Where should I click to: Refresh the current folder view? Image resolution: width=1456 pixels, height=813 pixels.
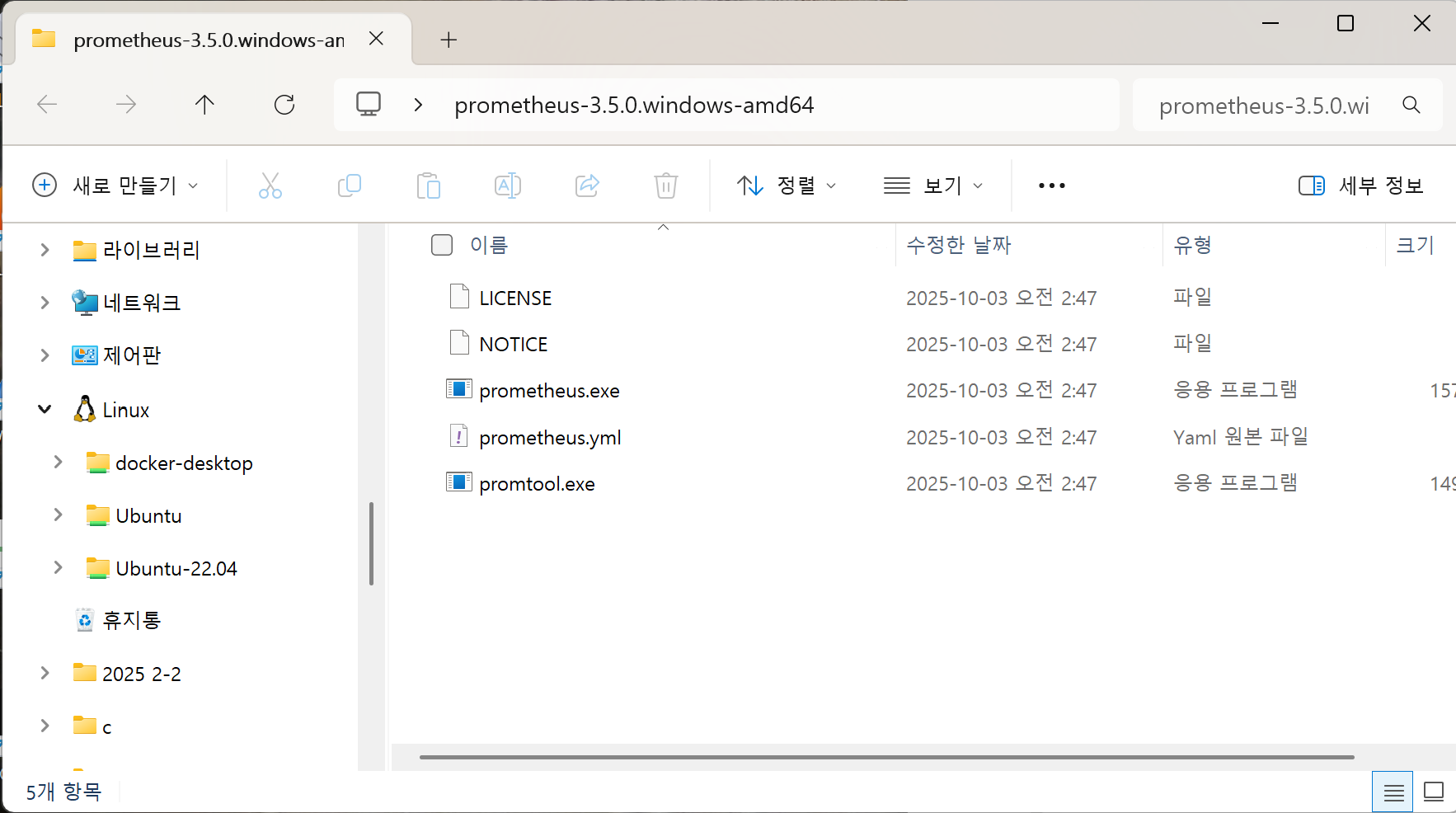coord(284,105)
